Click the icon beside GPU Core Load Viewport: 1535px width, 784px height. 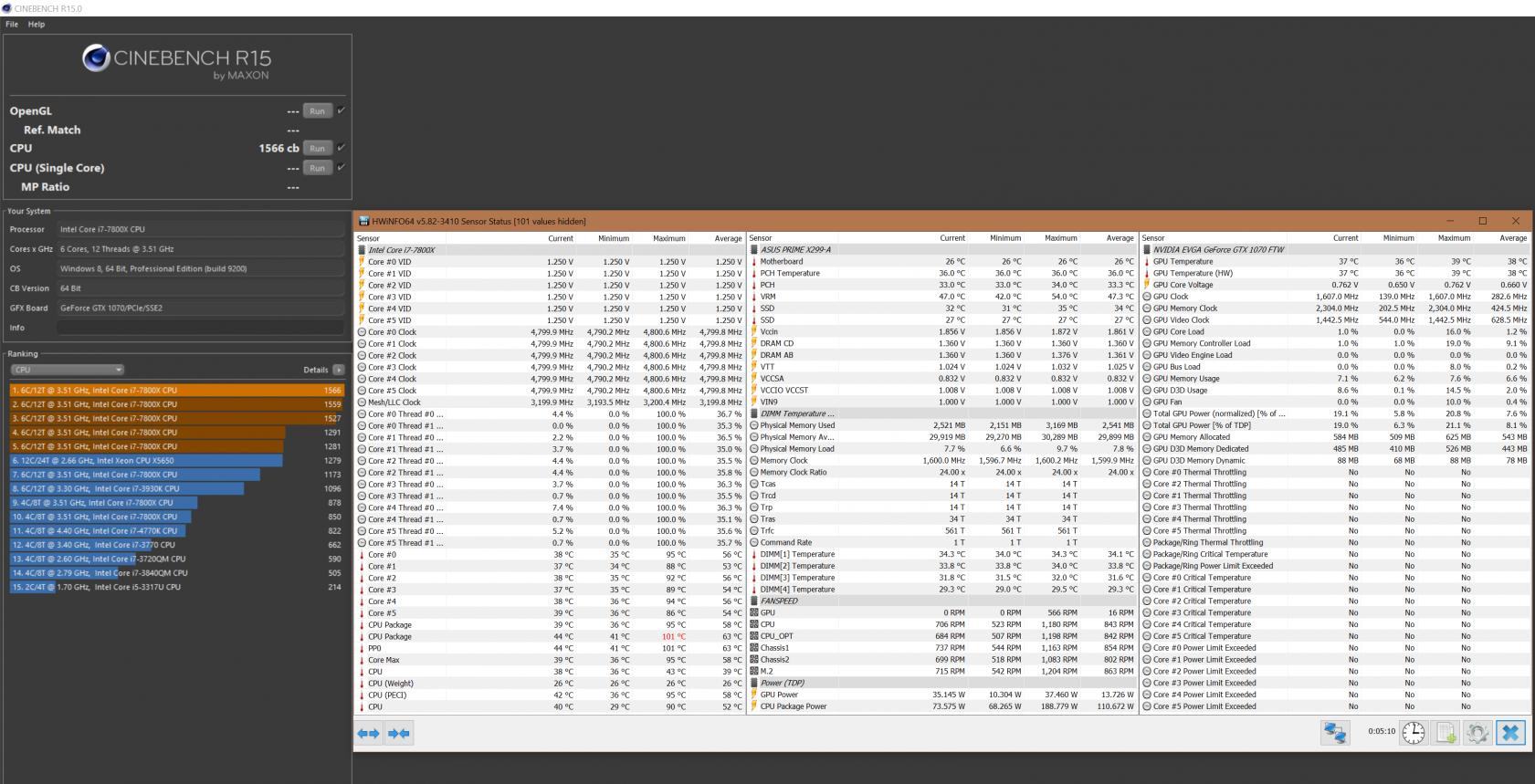pos(1147,332)
